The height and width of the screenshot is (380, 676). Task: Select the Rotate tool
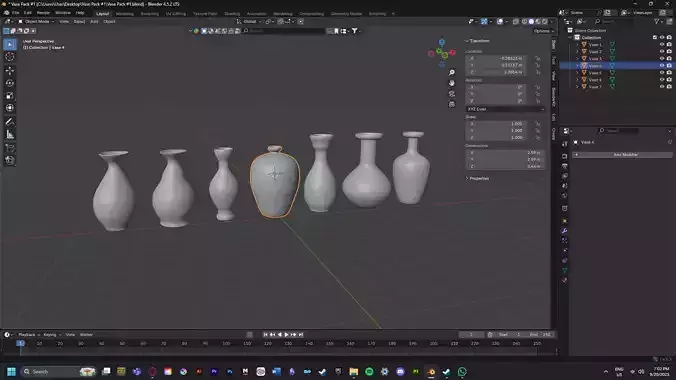(x=10, y=83)
